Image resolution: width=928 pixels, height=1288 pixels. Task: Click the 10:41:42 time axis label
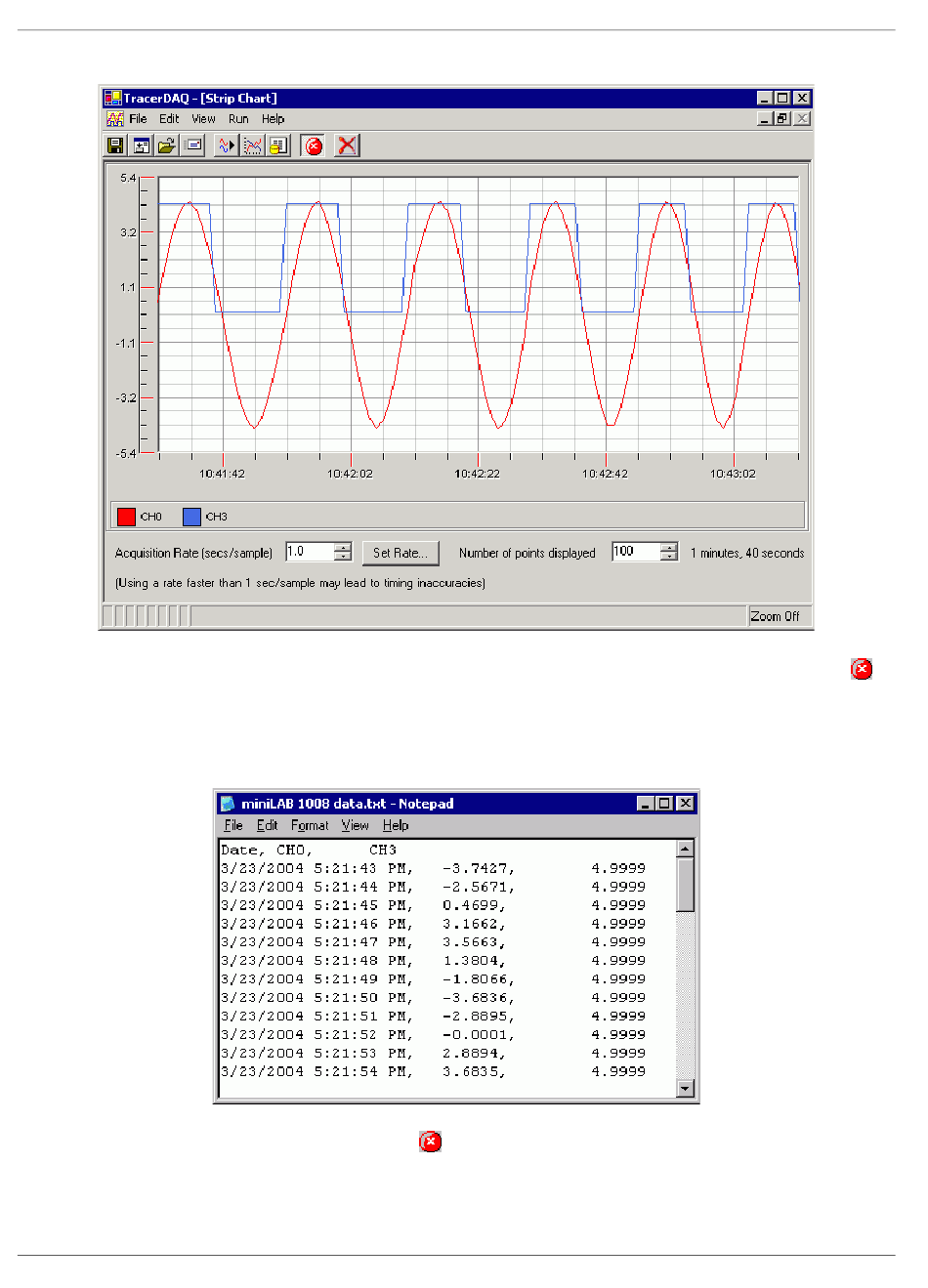point(223,475)
